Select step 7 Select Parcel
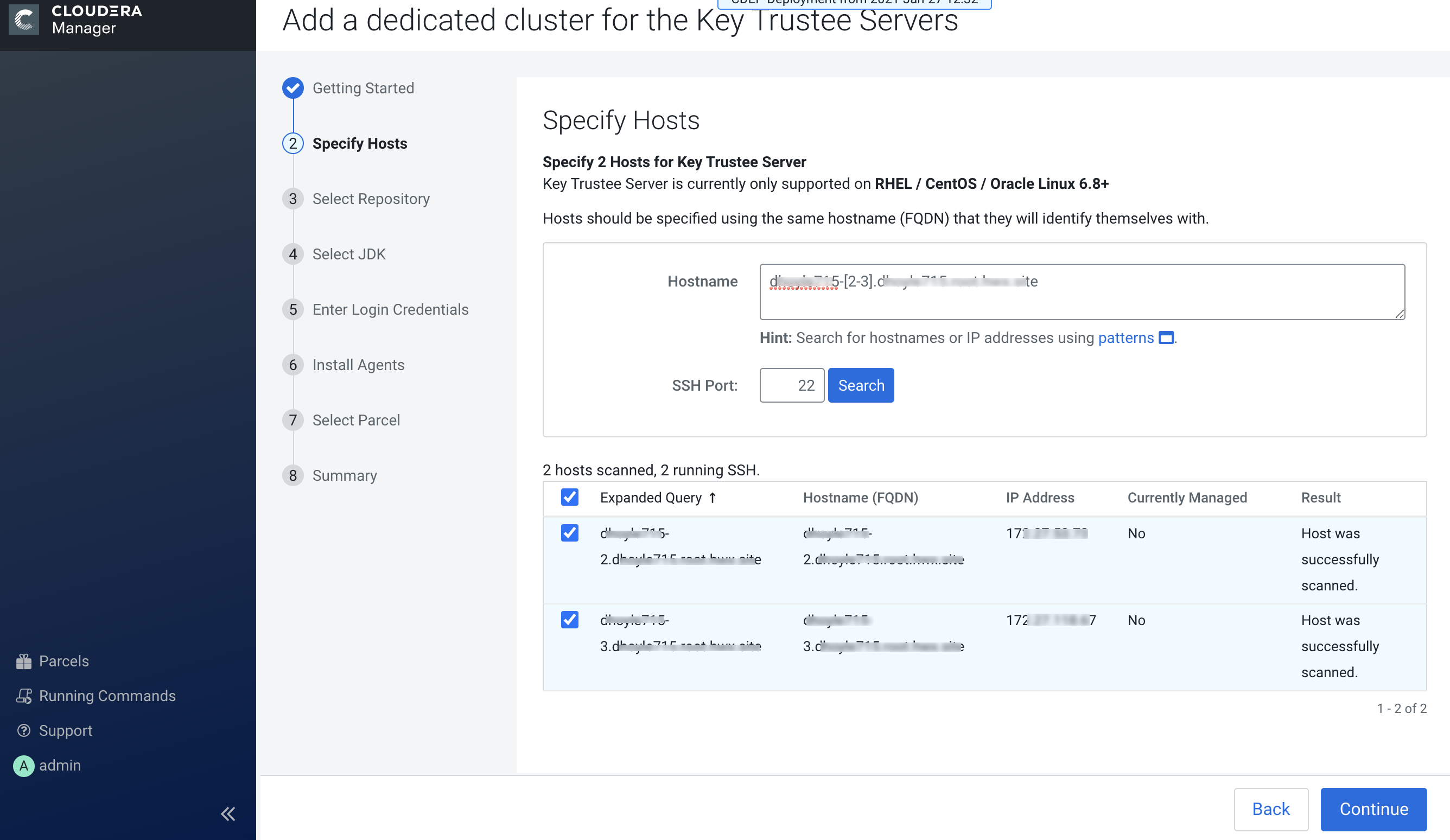Image resolution: width=1450 pixels, height=840 pixels. point(355,420)
